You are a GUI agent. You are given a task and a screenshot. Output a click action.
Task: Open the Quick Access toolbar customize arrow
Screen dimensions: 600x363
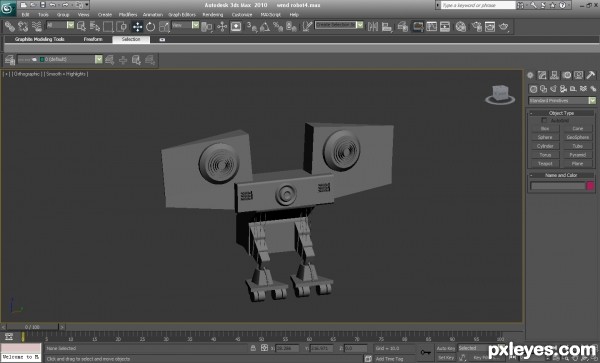point(87,5)
